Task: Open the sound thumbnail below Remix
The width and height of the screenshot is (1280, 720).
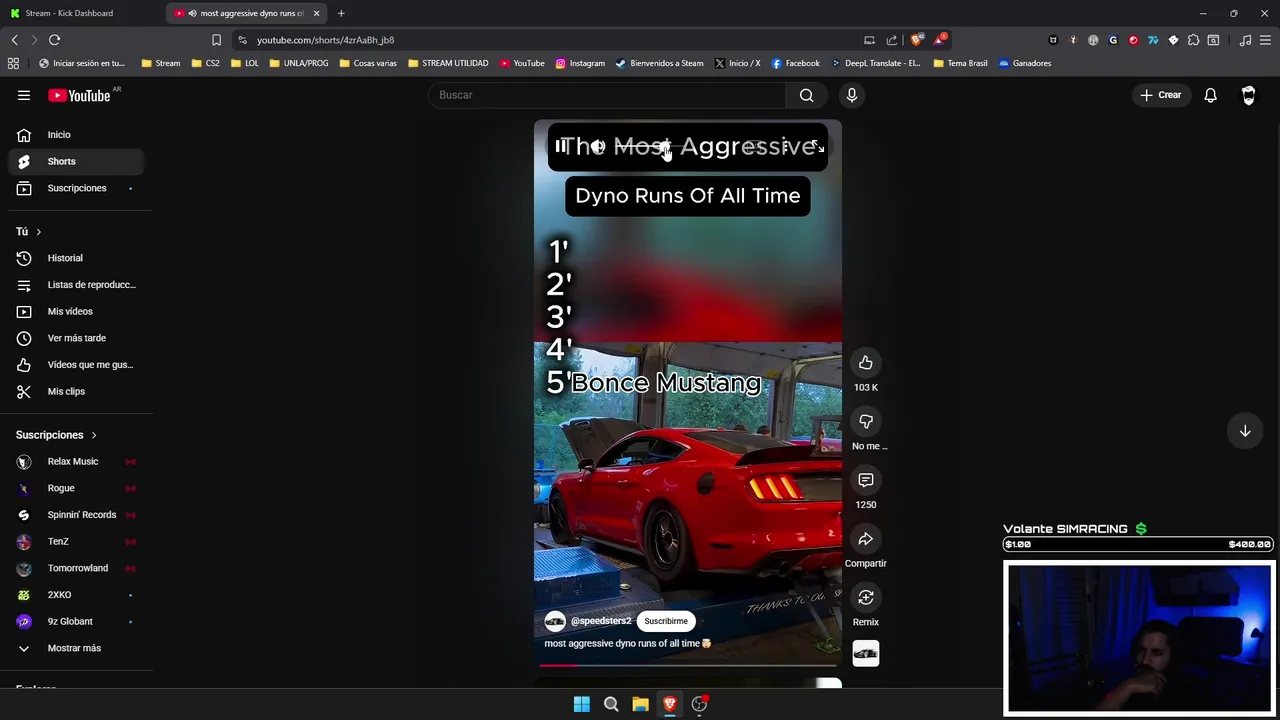Action: tap(866, 654)
